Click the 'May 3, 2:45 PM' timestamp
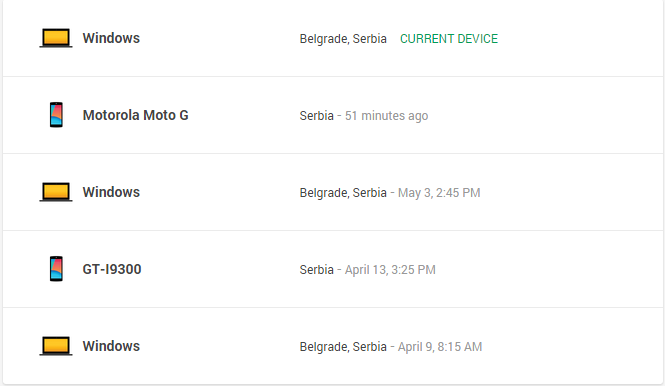 (x=439, y=193)
